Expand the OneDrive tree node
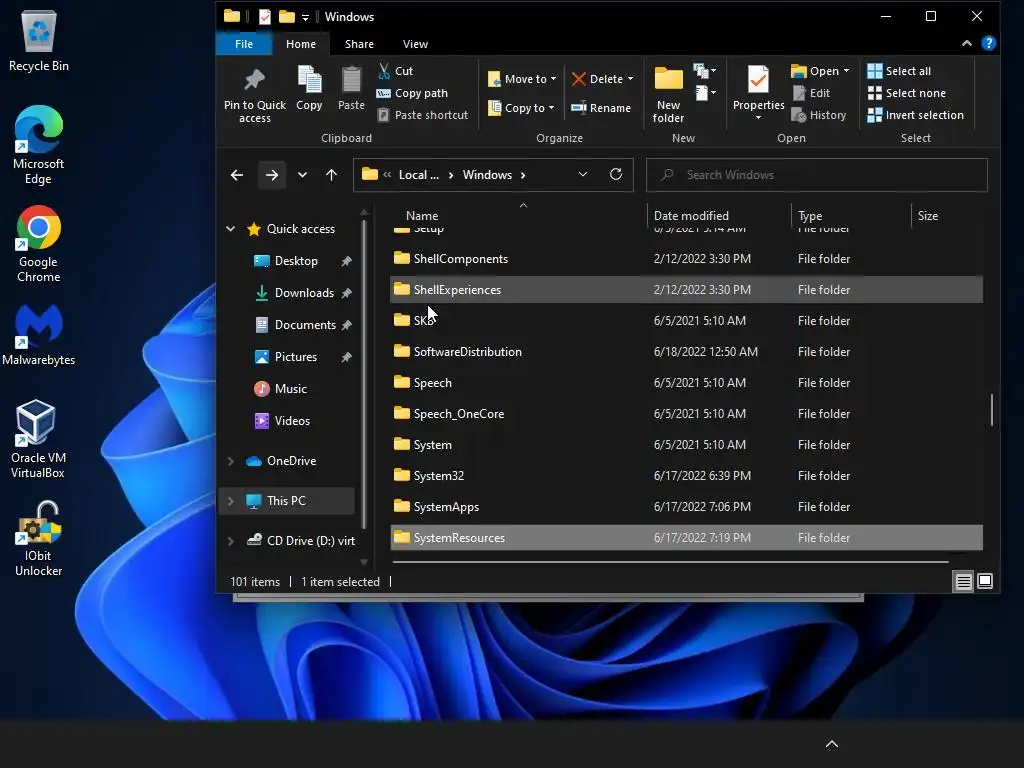1024x768 pixels. (231, 461)
